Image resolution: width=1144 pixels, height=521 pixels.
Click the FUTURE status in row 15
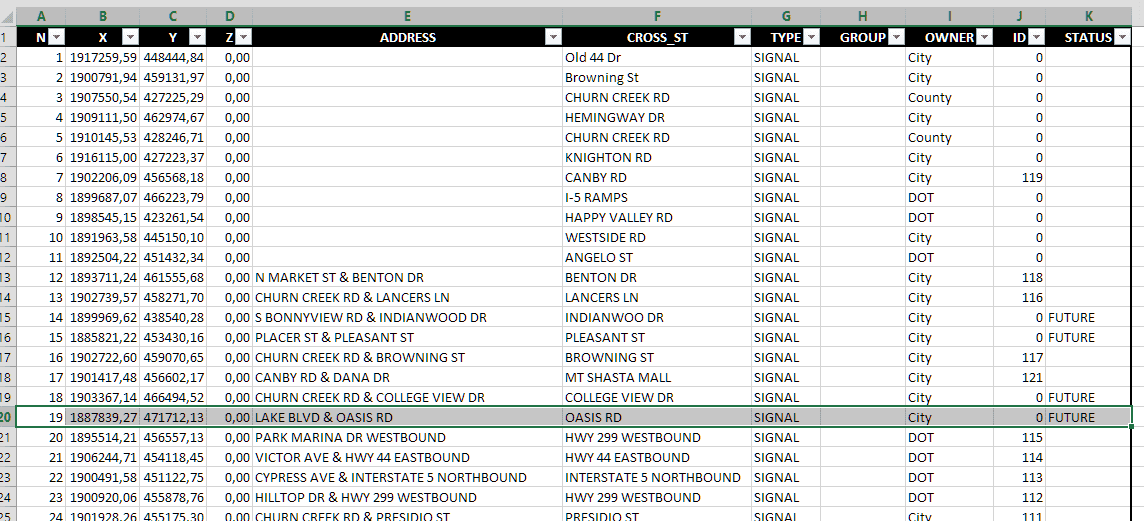coord(1088,317)
